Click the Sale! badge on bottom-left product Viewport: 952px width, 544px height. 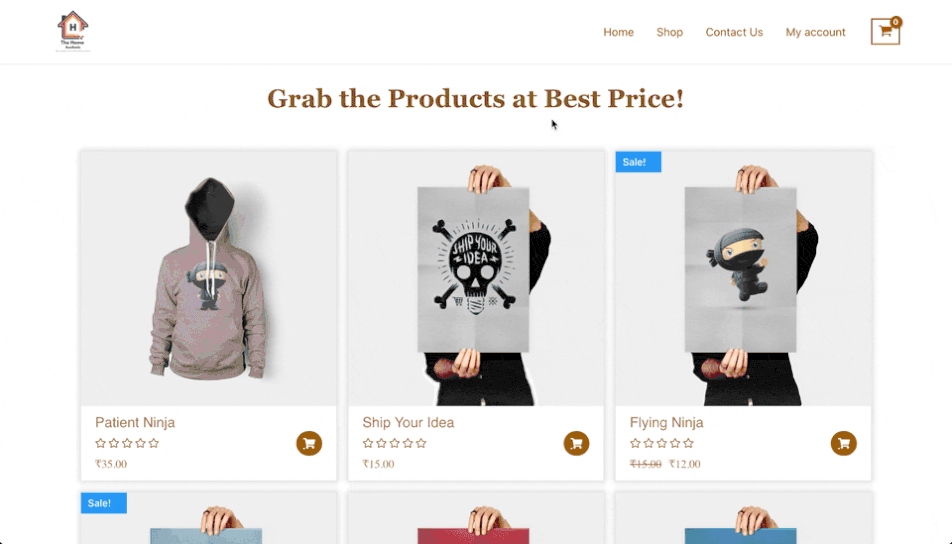pos(104,503)
